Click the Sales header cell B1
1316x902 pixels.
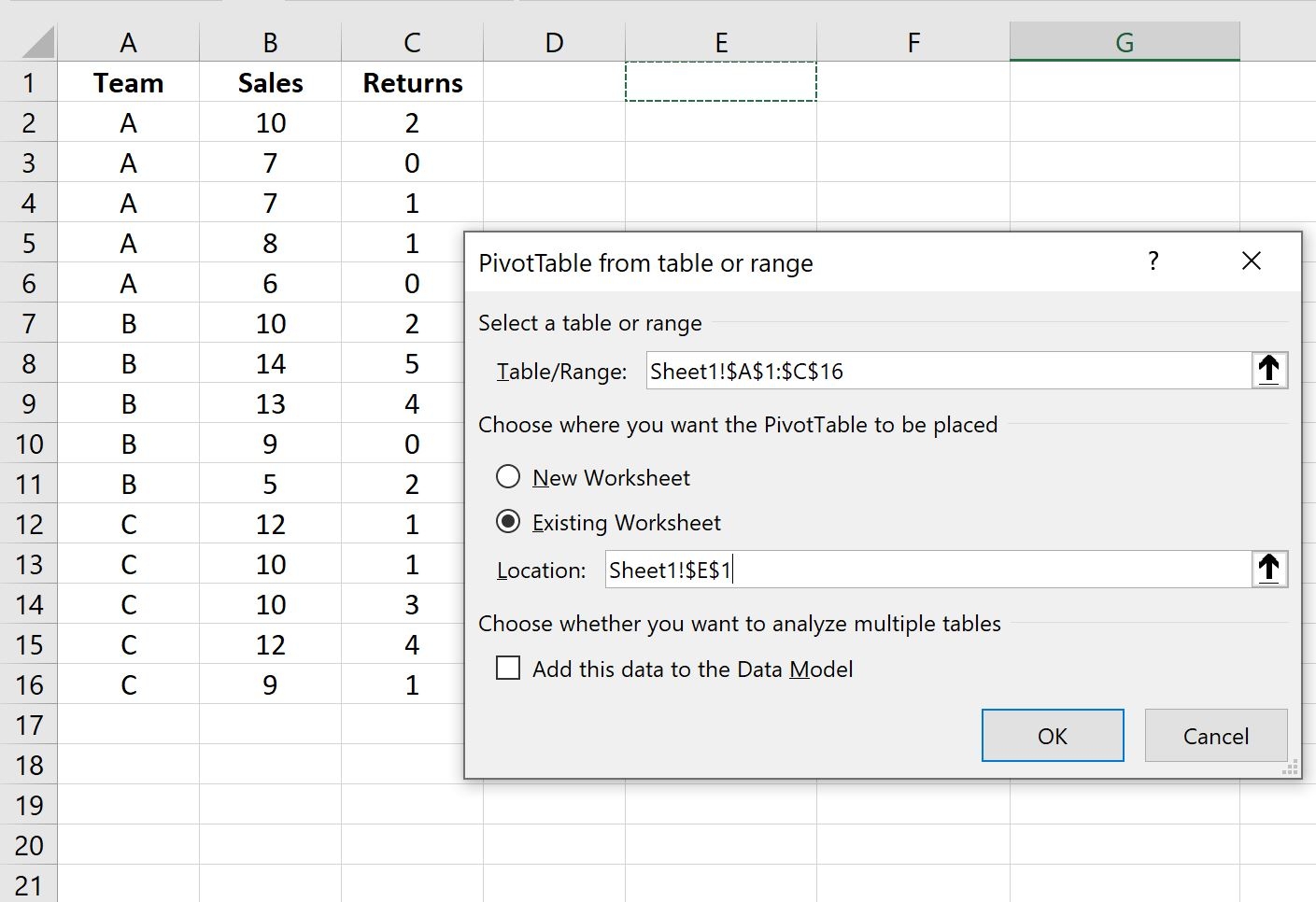coord(269,82)
